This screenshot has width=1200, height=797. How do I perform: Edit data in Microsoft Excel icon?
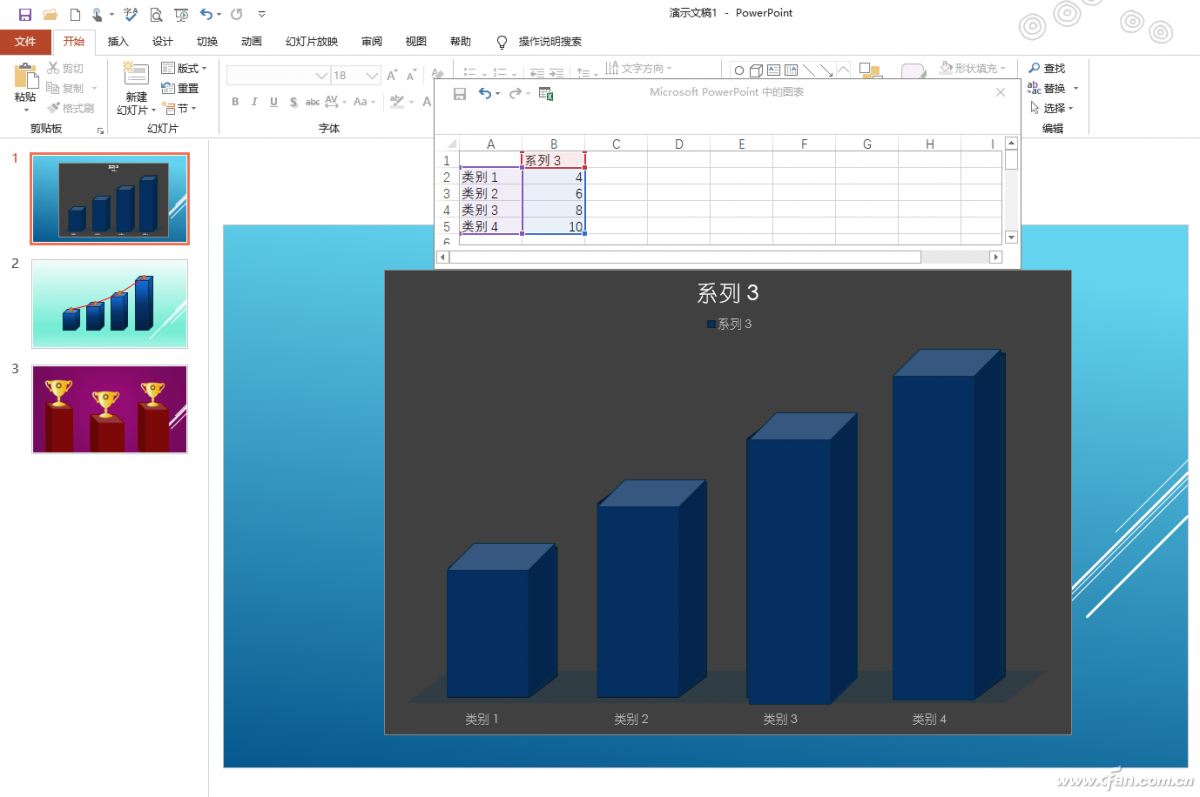pyautogui.click(x=546, y=93)
